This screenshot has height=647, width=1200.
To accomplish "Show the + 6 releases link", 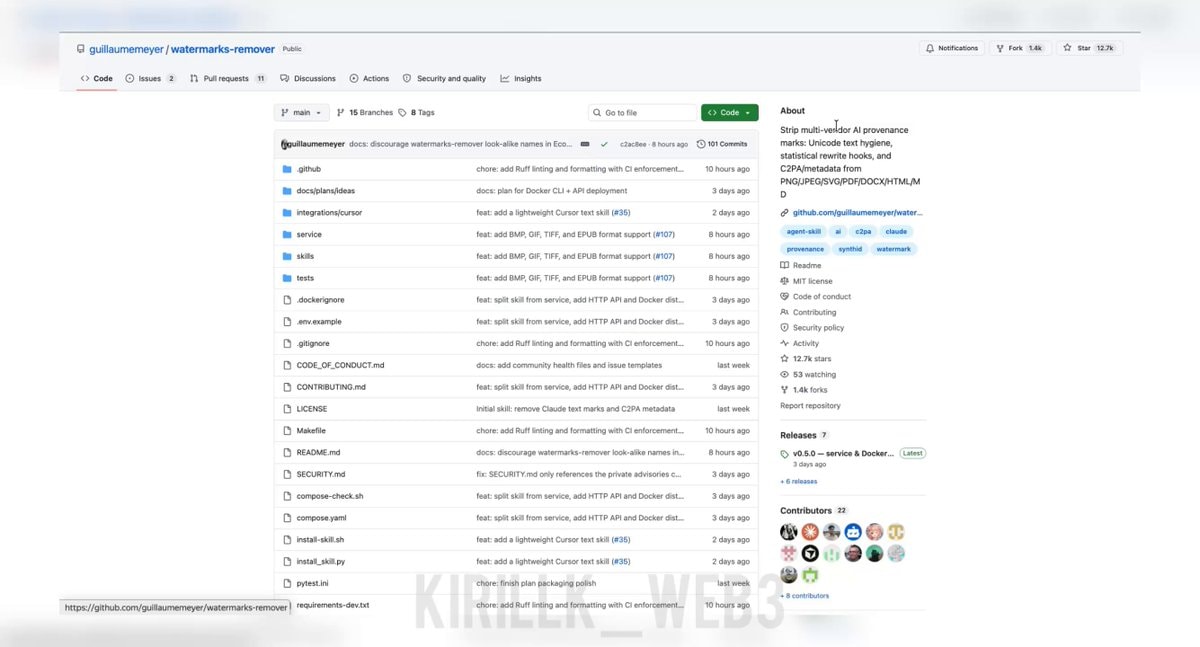I will point(799,482).
